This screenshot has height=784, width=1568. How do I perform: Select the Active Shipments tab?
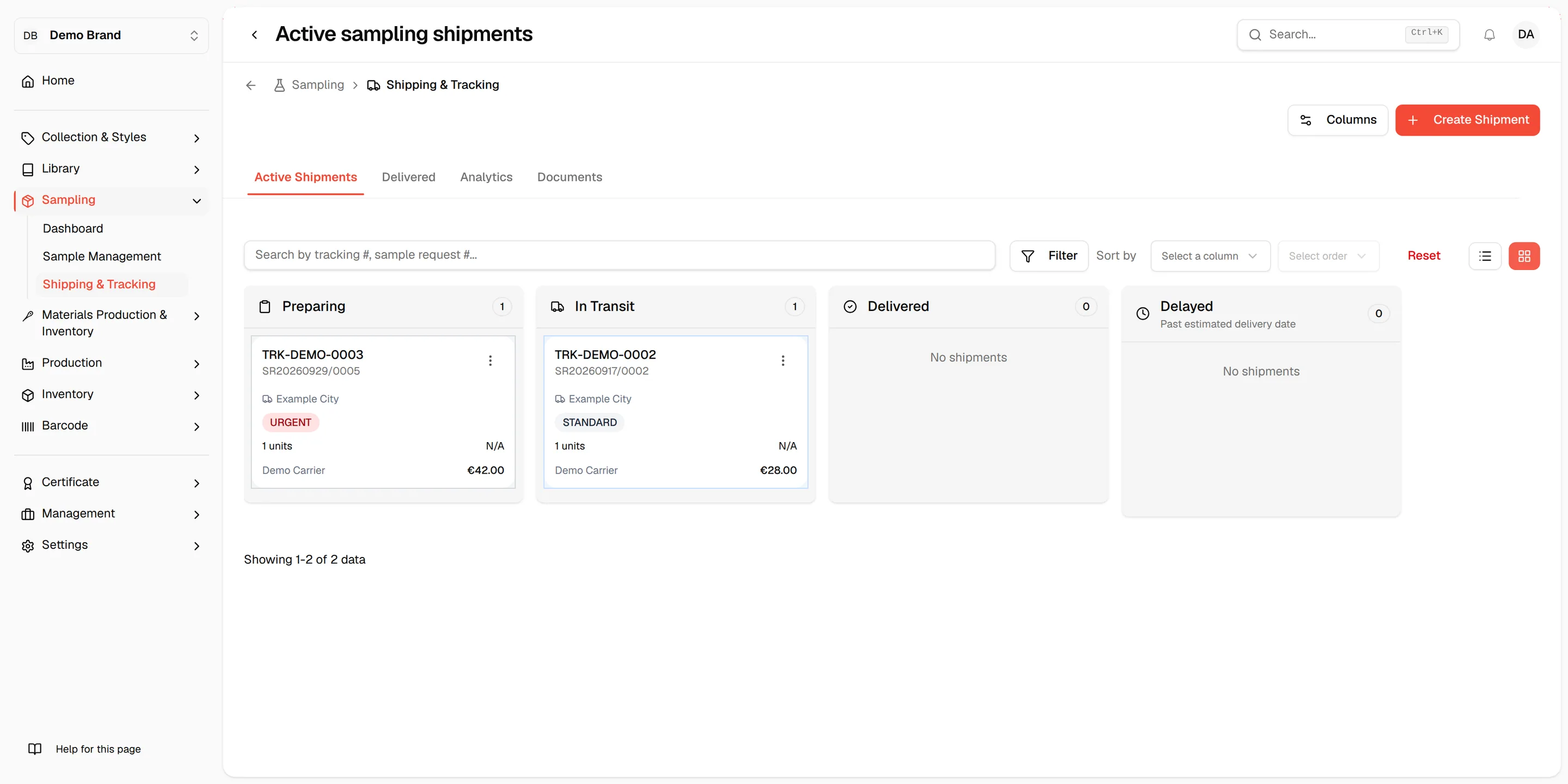pos(305,177)
